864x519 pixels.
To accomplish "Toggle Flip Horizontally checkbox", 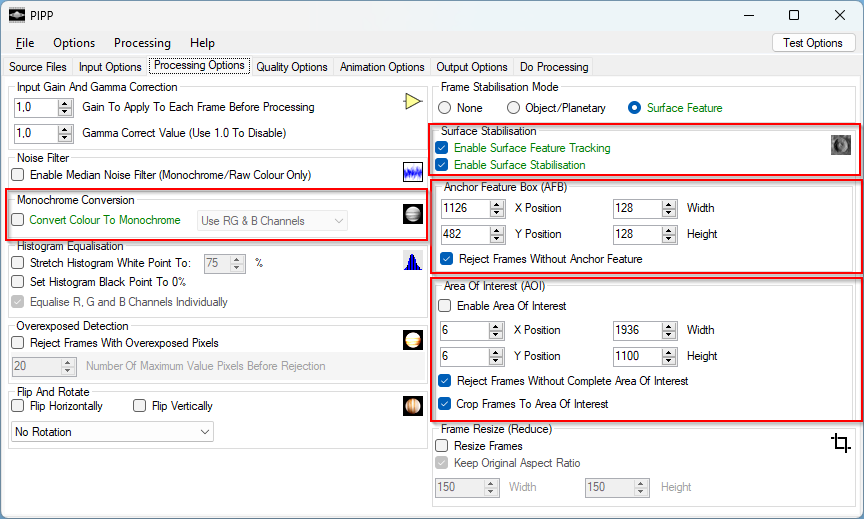I will pyautogui.click(x=18, y=406).
